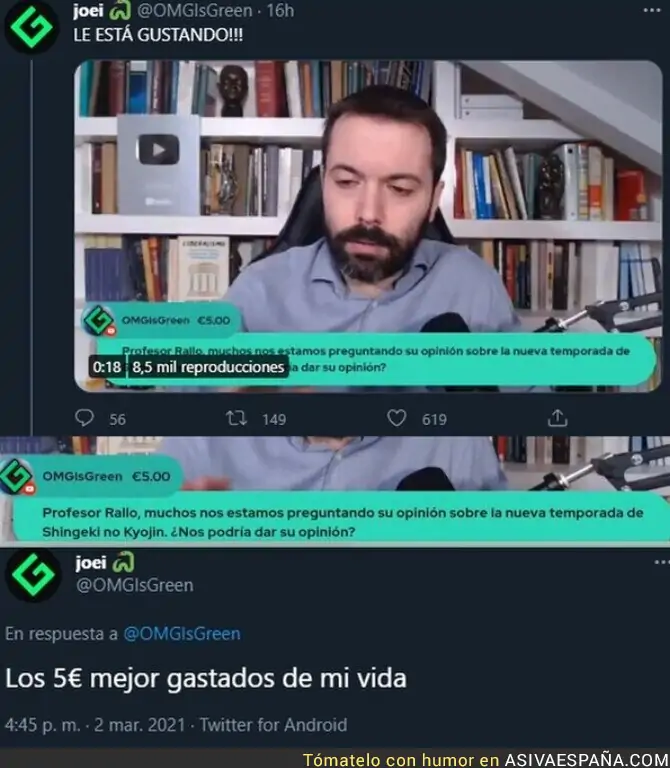The width and height of the screenshot is (670, 768).
Task: Click the enlarged OMGIsGreen €5.00 superchat badge
Action: (92, 476)
